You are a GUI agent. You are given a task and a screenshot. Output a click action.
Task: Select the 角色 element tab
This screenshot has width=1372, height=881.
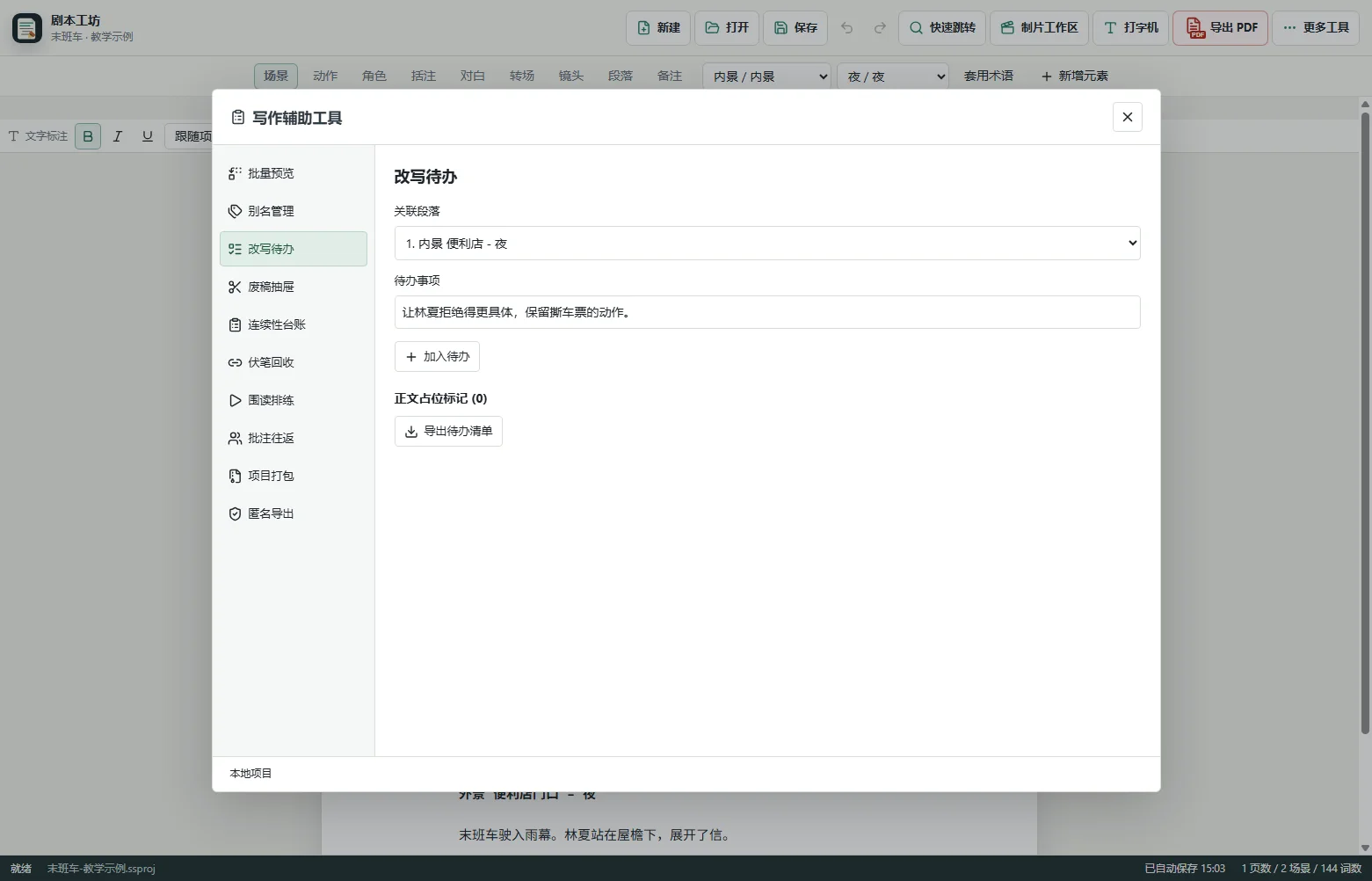tap(374, 76)
